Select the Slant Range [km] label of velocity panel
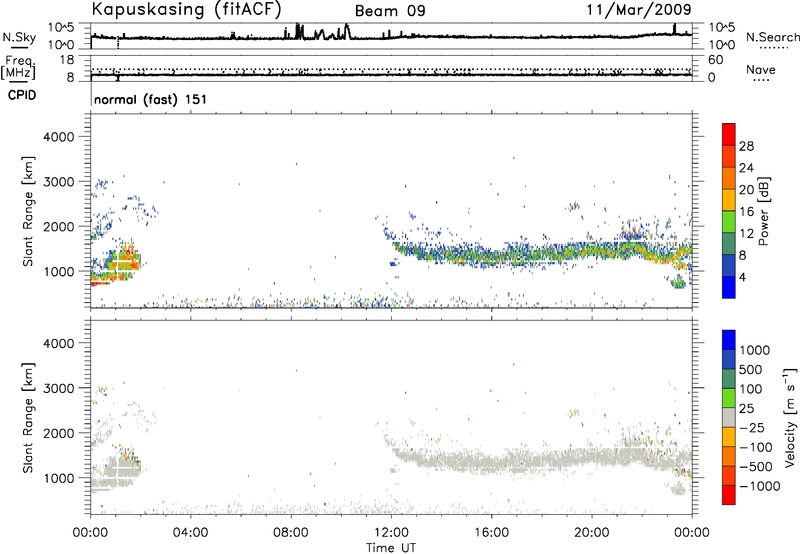 tap(28, 417)
